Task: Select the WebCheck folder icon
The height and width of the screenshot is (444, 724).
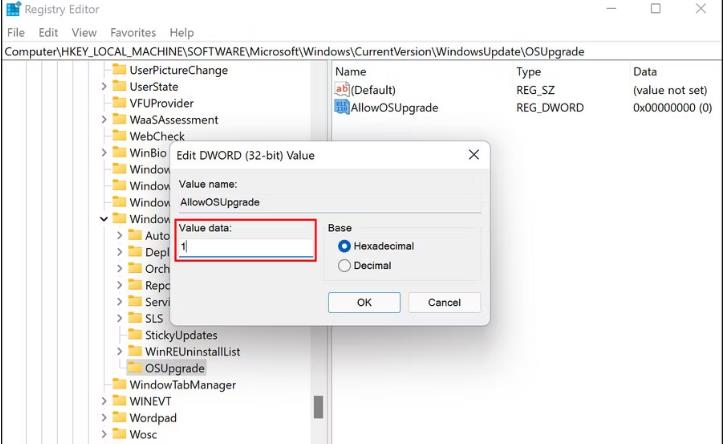Action: (x=119, y=136)
